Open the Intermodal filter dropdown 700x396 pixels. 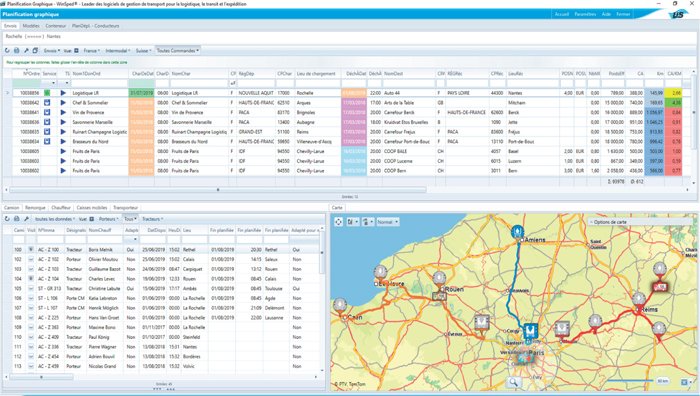coord(118,51)
